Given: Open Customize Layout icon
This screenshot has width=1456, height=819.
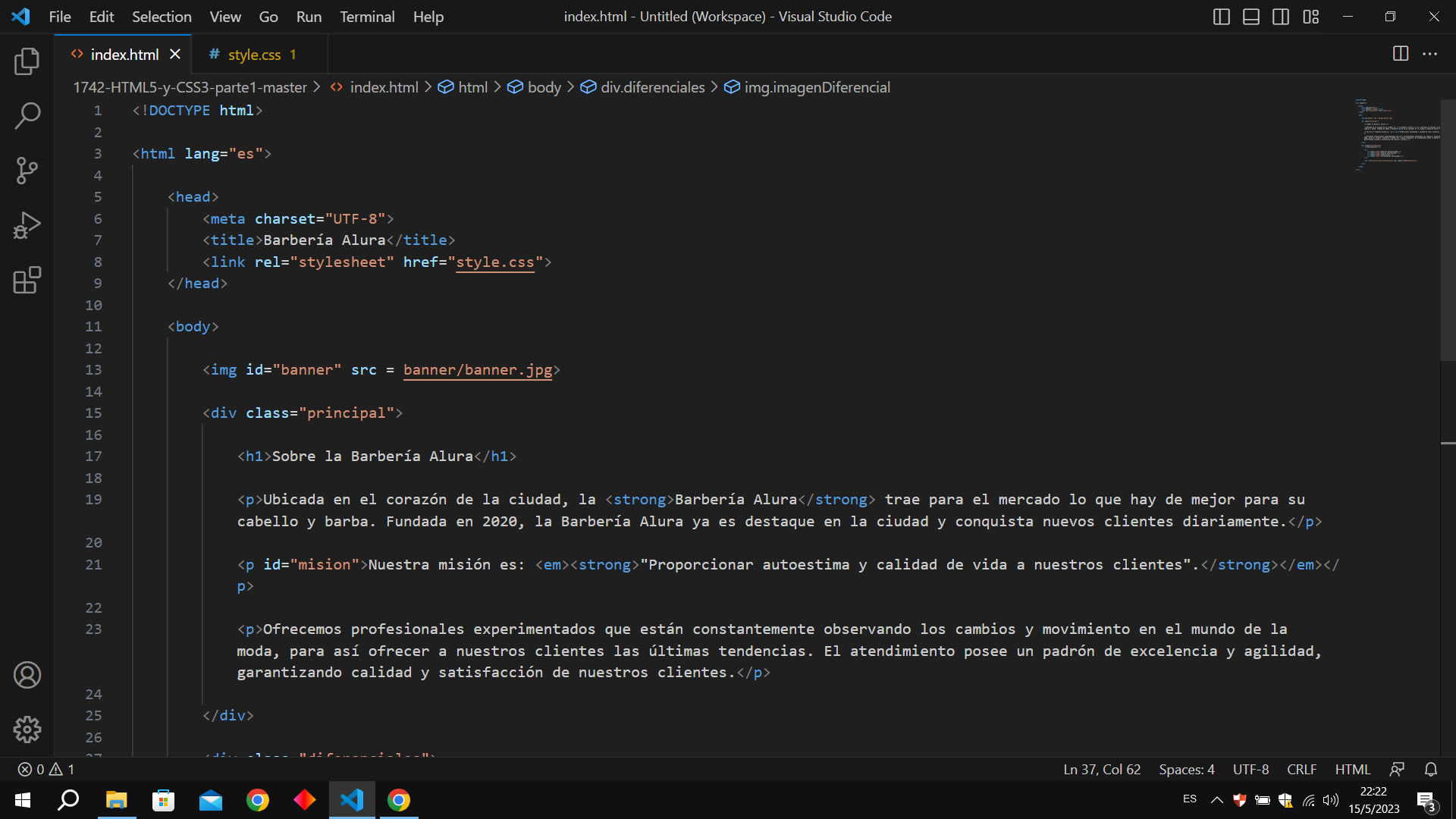Looking at the screenshot, I should (1311, 17).
